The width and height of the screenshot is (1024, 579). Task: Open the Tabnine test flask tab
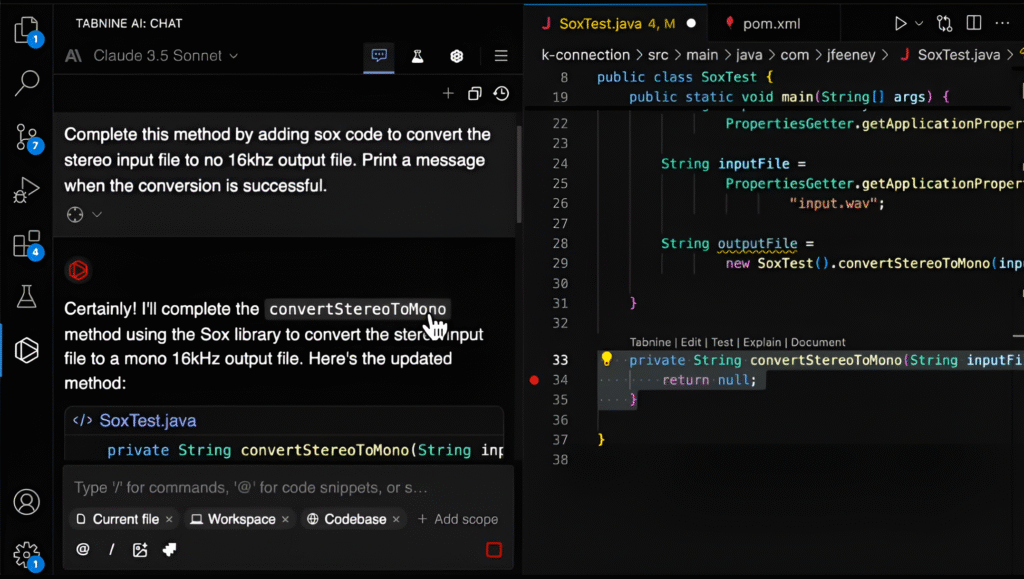(417, 56)
